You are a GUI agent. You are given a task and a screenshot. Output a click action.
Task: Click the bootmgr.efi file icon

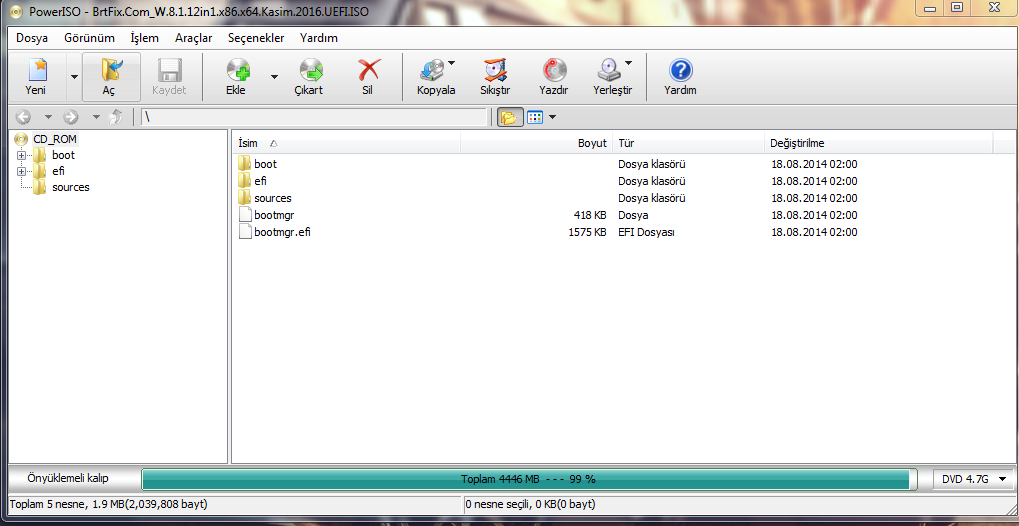244,231
